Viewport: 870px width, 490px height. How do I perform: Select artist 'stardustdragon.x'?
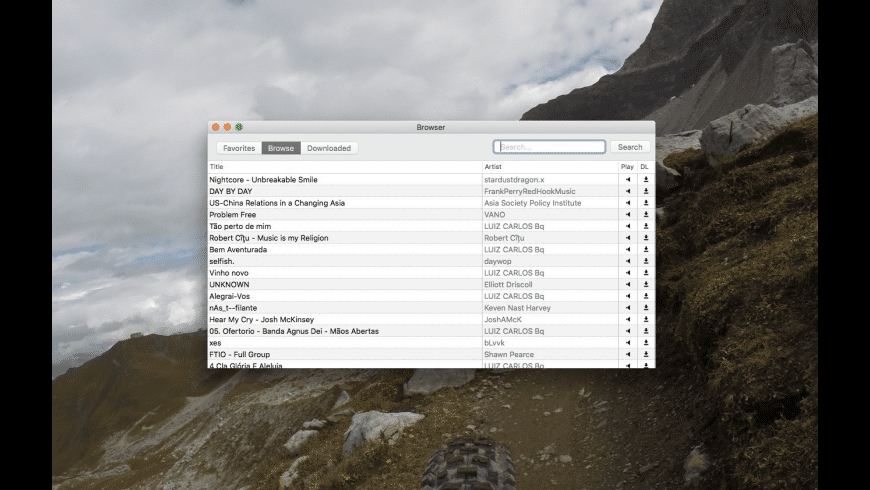[514, 179]
